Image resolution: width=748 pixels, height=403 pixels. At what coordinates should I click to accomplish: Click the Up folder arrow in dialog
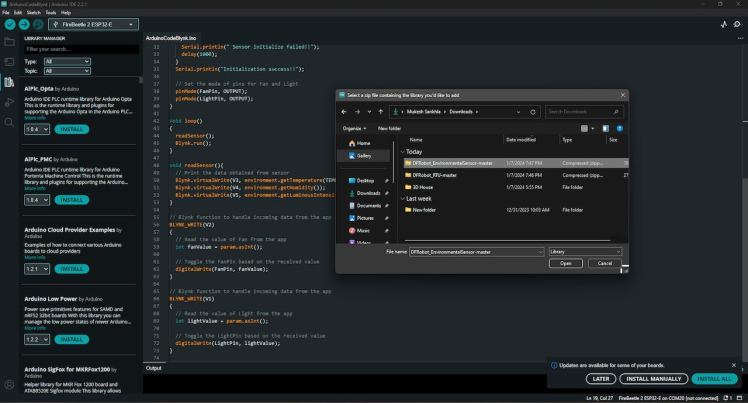[382, 112]
